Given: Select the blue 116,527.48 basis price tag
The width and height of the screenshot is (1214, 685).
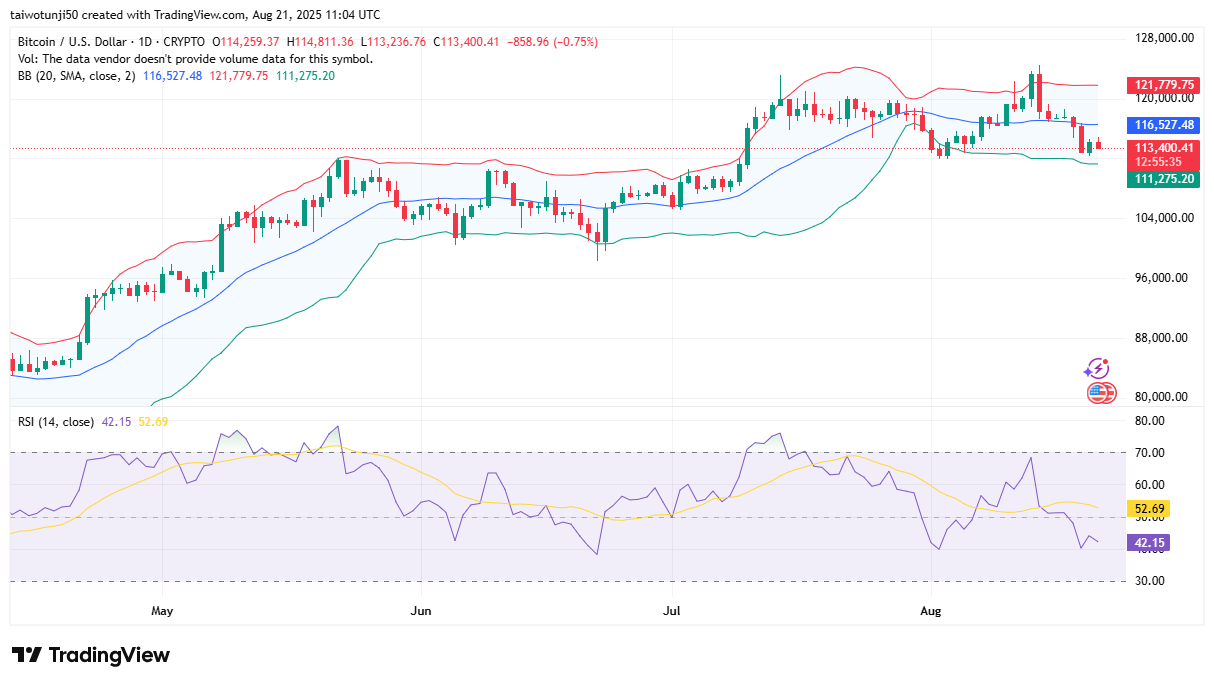Looking at the screenshot, I should coord(1161,125).
